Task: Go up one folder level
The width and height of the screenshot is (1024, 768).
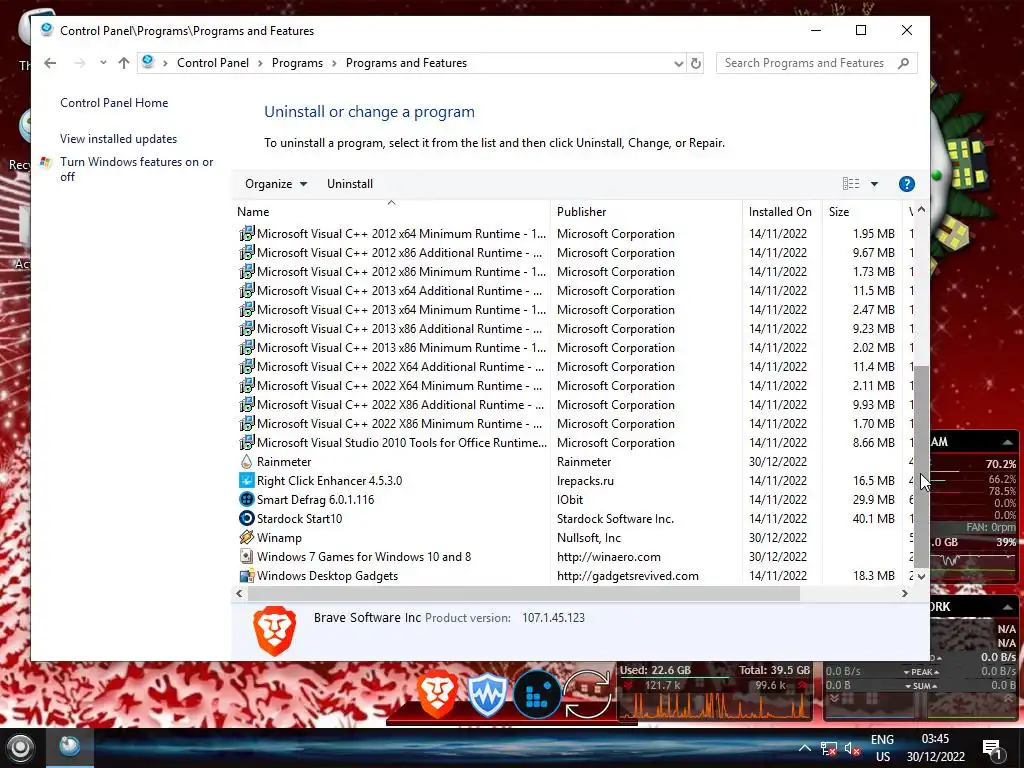Action: [123, 63]
